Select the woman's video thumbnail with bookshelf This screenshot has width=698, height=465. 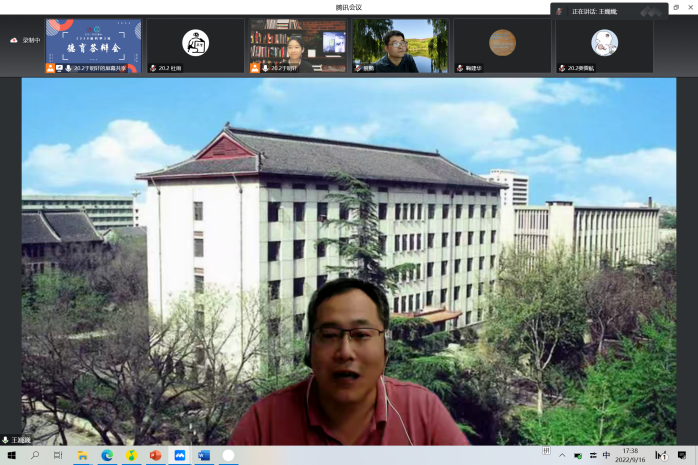click(x=298, y=45)
